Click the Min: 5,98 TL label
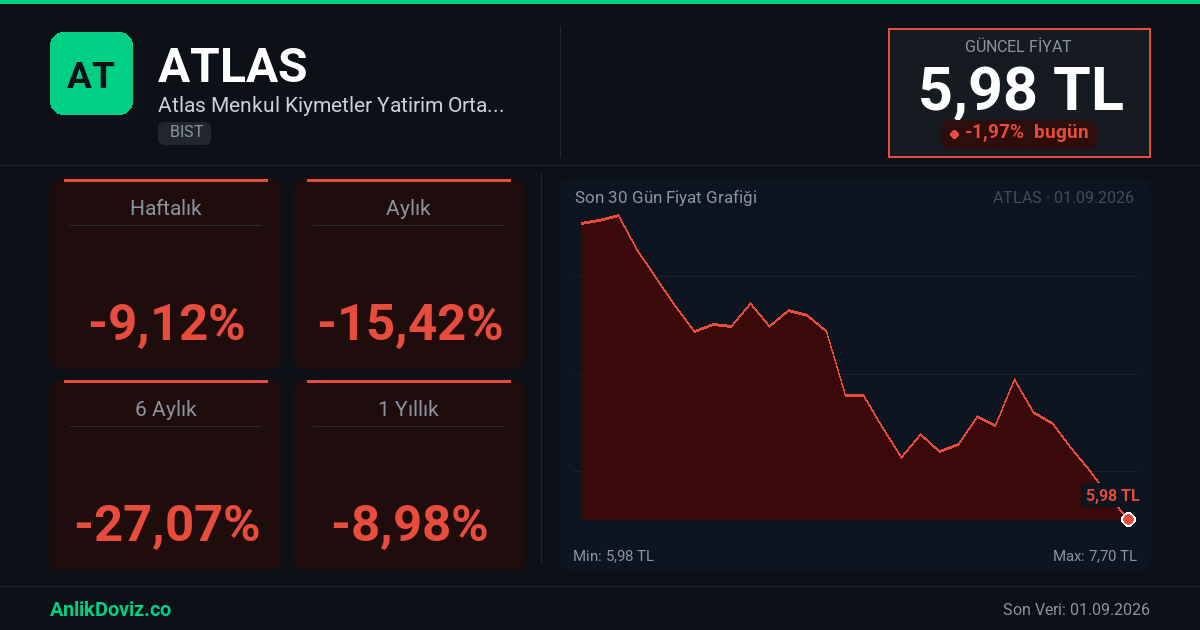Image resolution: width=1200 pixels, height=630 pixels. point(613,555)
